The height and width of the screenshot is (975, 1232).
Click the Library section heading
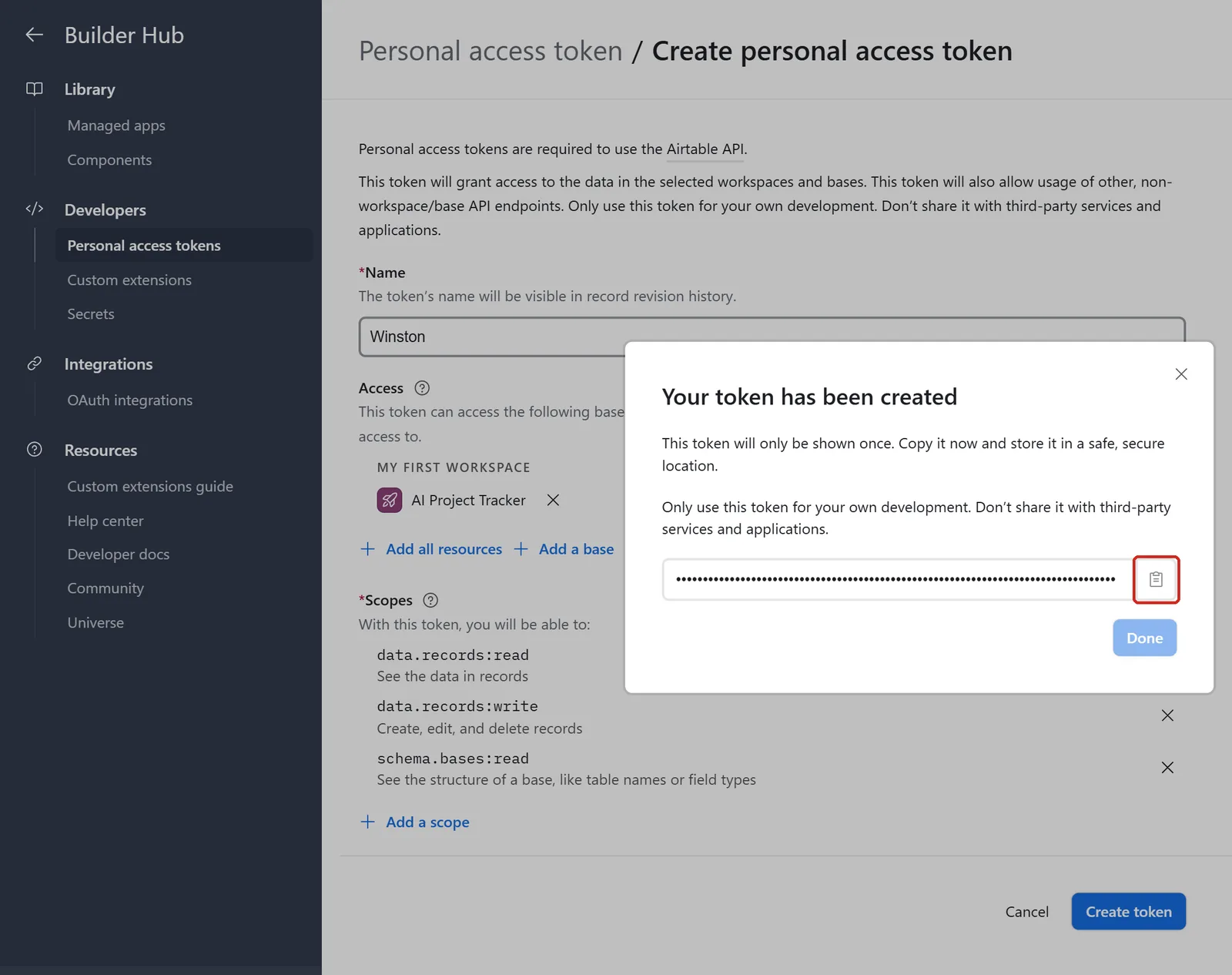pyautogui.click(x=89, y=89)
